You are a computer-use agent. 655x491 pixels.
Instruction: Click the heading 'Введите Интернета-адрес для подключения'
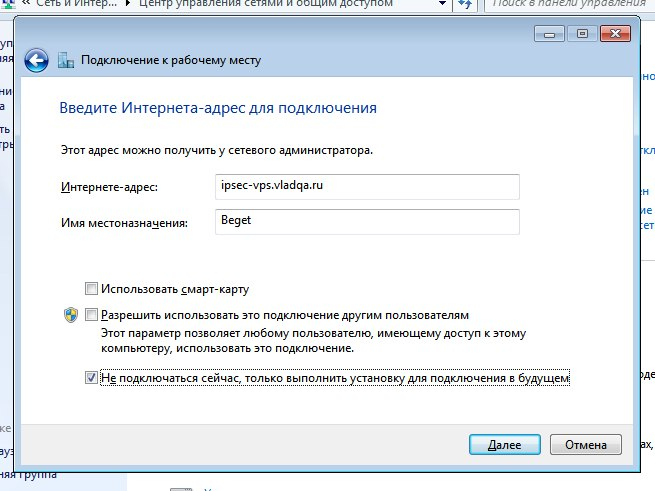218,108
